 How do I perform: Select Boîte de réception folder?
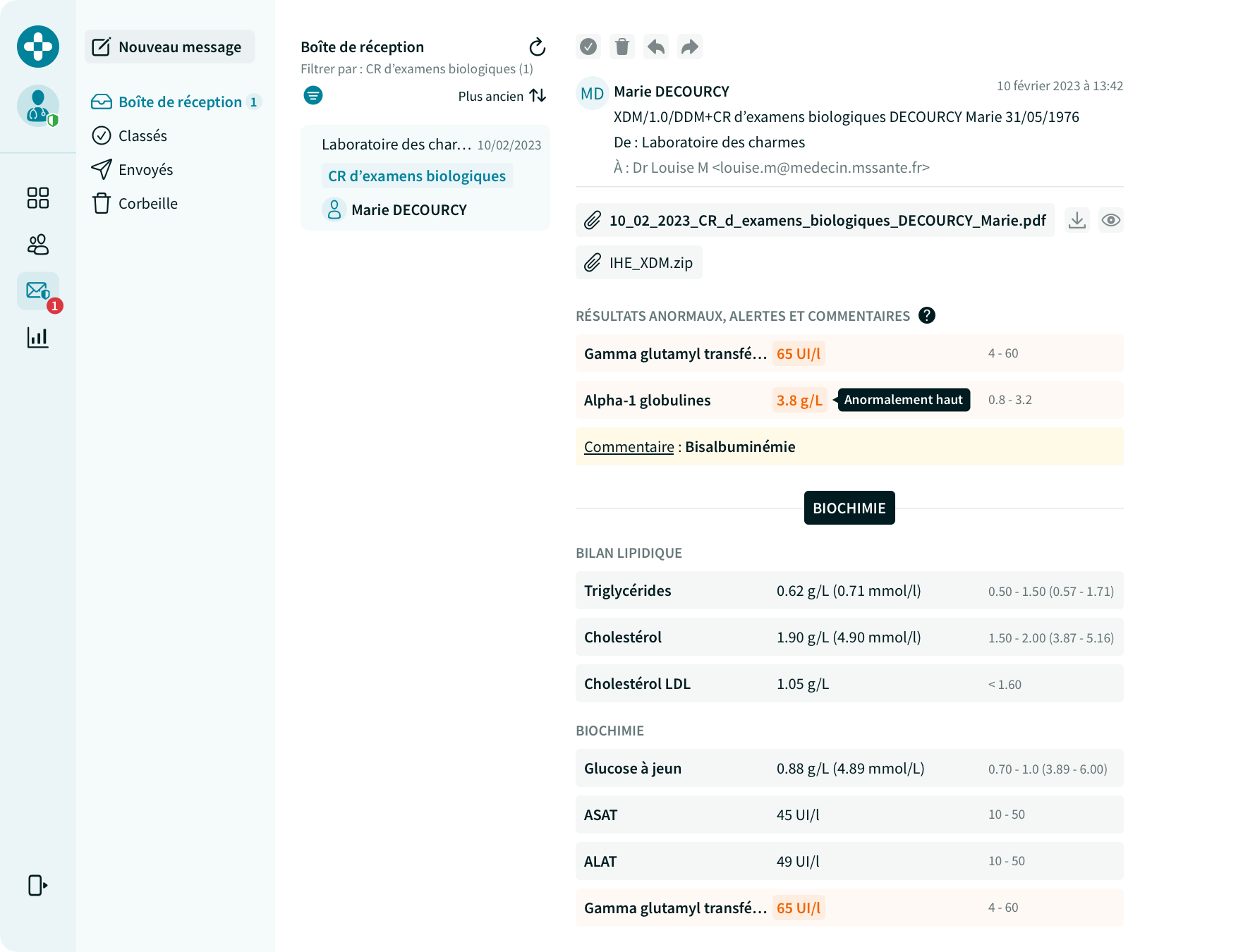coord(176,102)
